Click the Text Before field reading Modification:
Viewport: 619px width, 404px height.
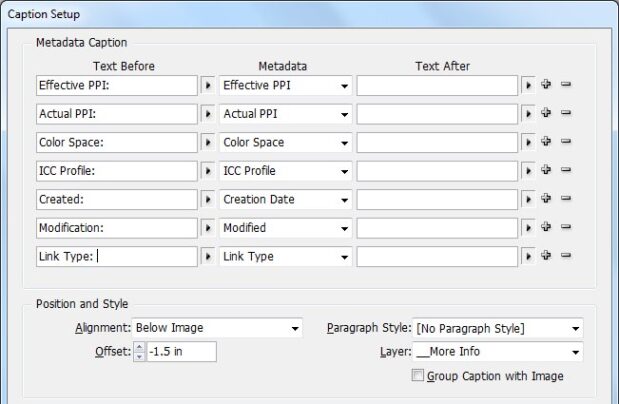[117, 228]
